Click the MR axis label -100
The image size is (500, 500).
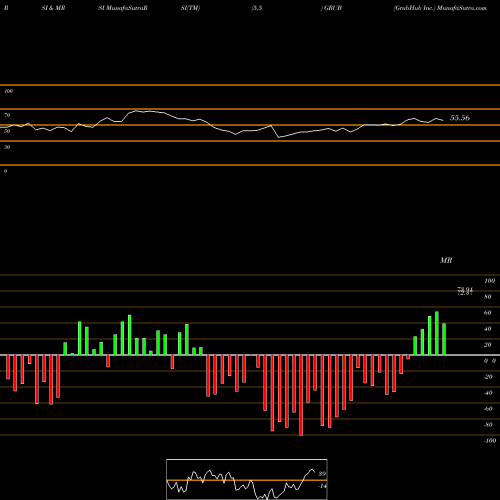pos(490,441)
